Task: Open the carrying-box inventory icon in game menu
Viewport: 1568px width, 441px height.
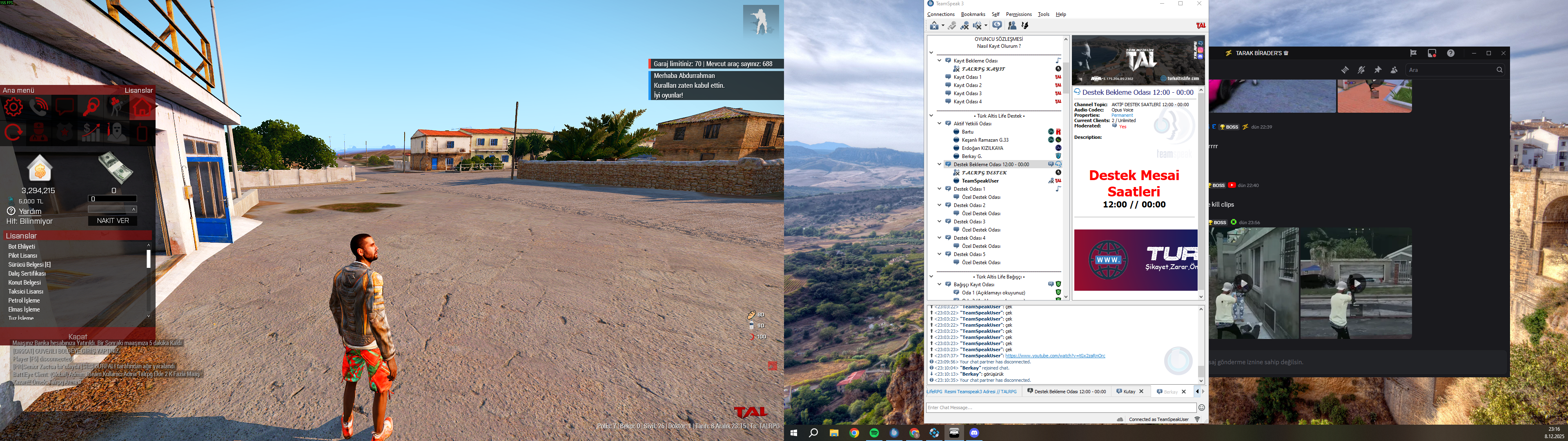Action: 116,108
